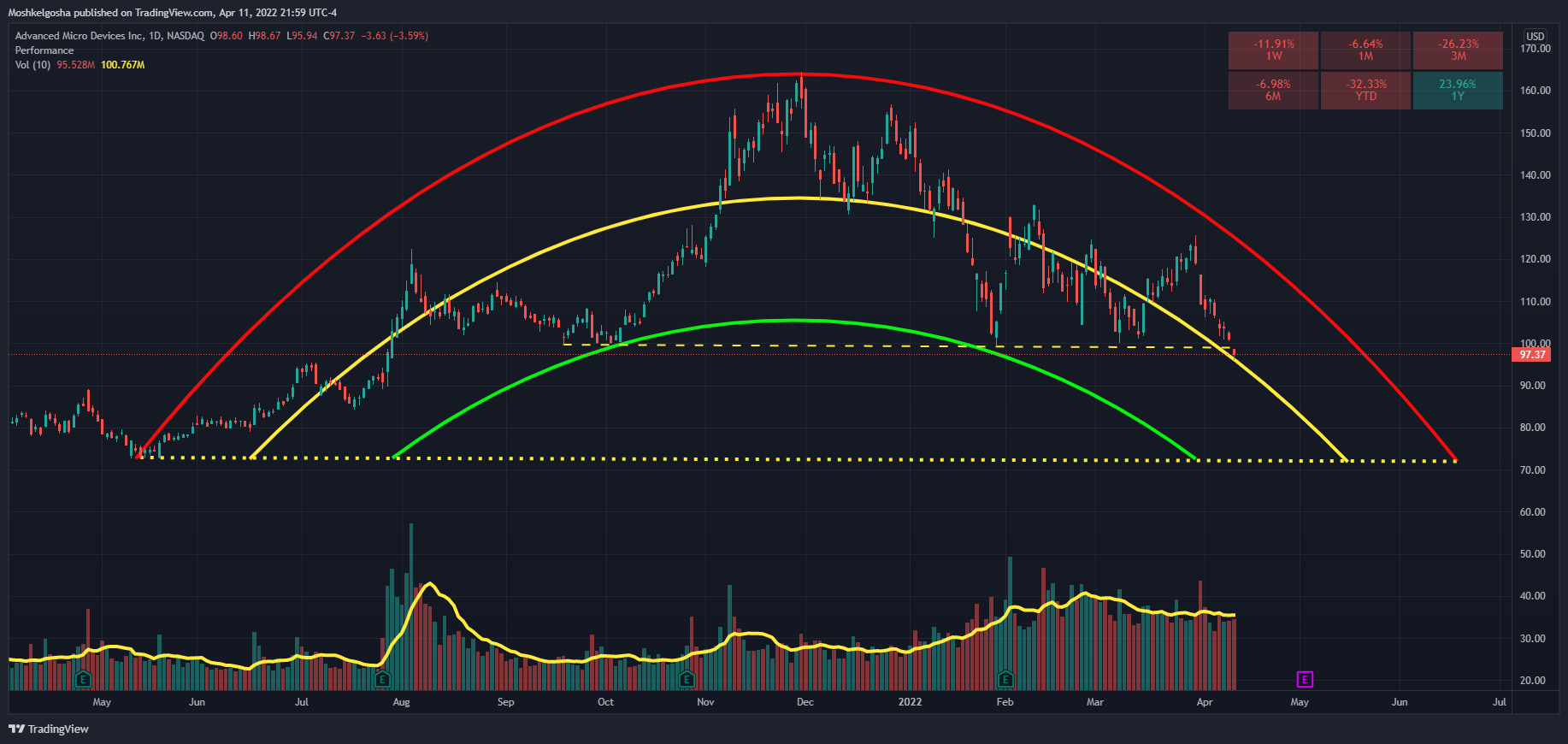Click the Sep label on time axis
This screenshot has width=1568, height=744.
506,702
